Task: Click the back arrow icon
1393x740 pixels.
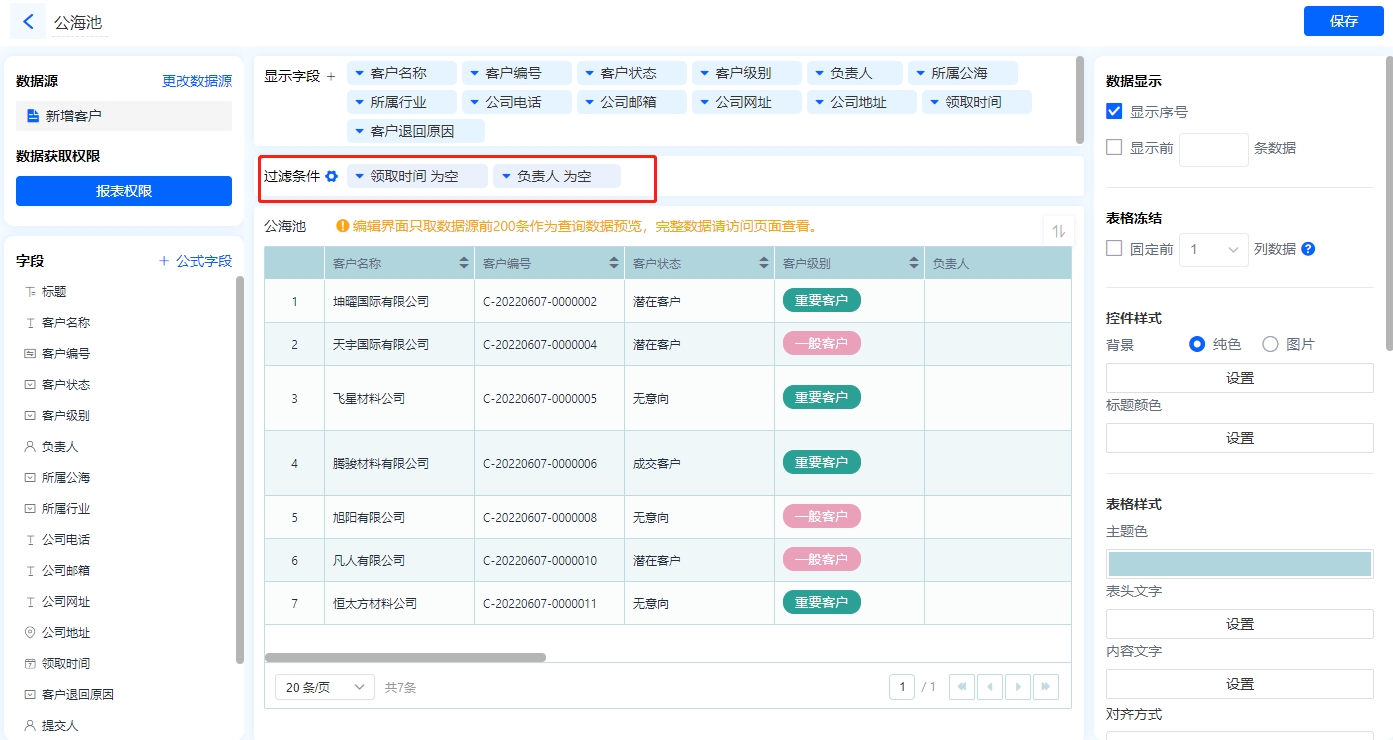Action: [29, 21]
